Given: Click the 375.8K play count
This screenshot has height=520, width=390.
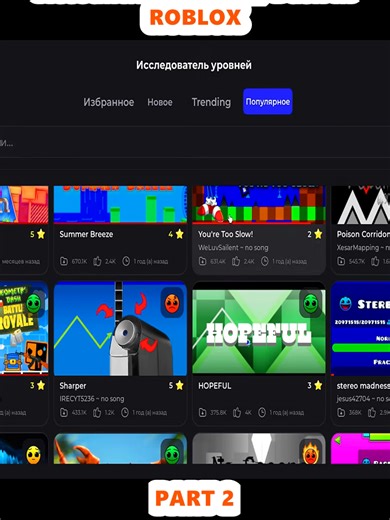Looking at the screenshot, I should [x=218, y=413].
